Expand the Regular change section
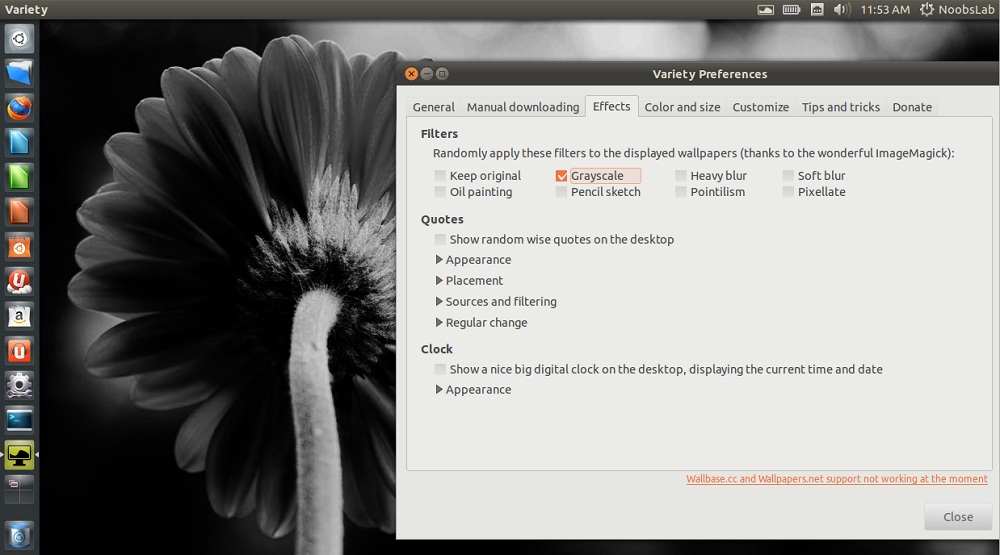1000x555 pixels. point(439,323)
